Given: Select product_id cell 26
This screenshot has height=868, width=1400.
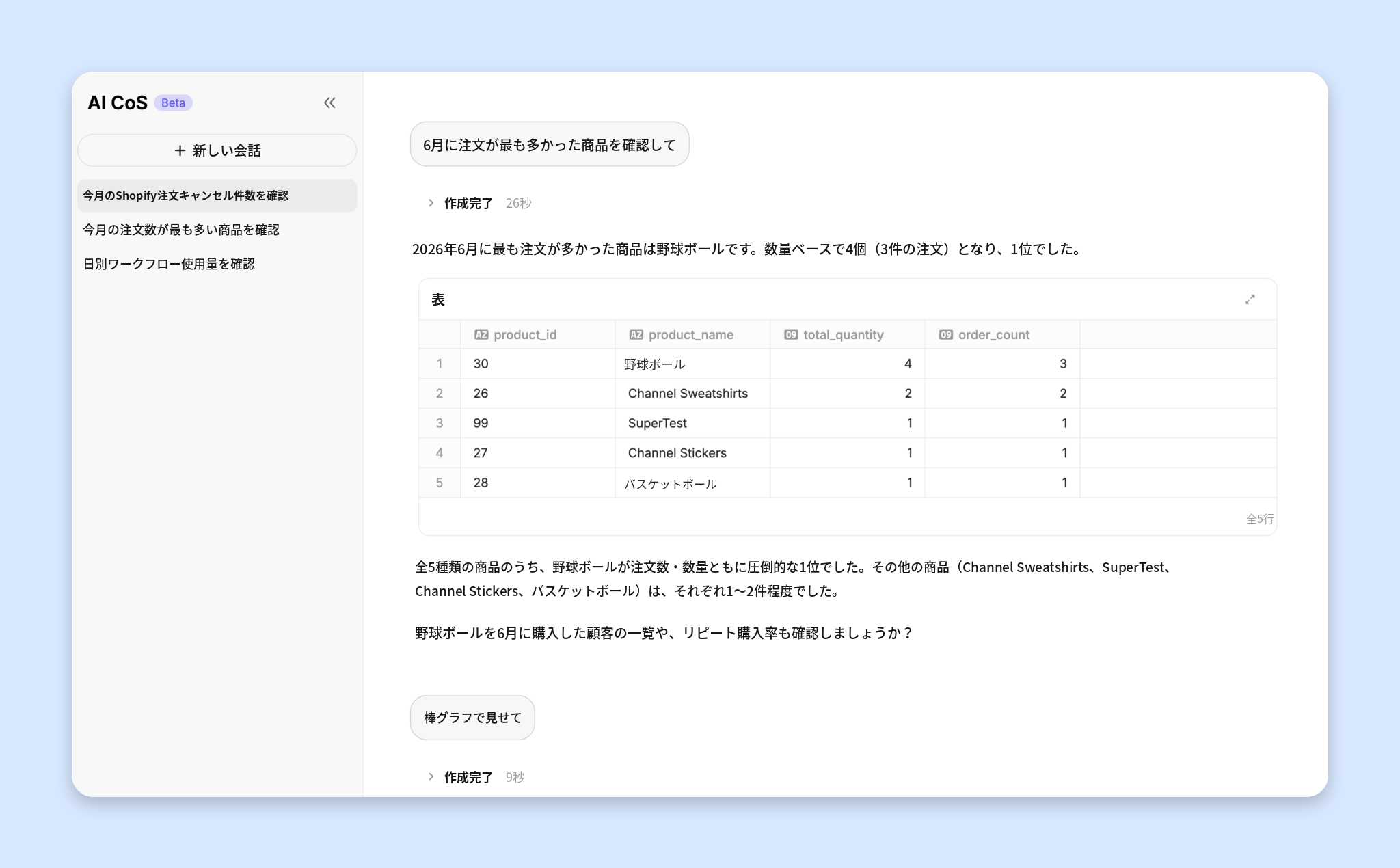Looking at the screenshot, I should [537, 394].
